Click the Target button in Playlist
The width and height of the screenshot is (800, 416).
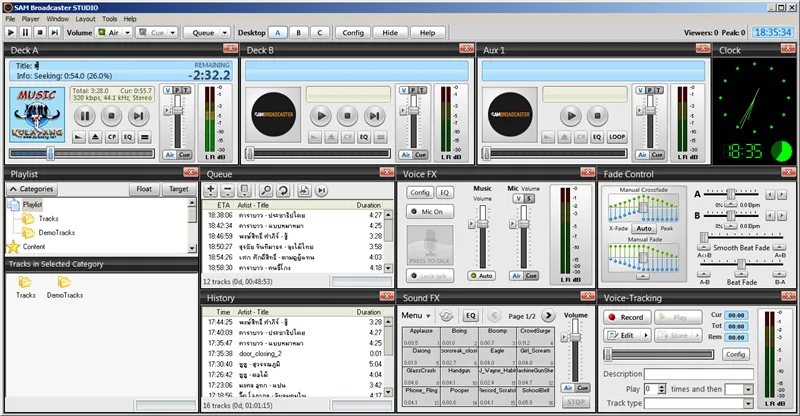tap(179, 189)
